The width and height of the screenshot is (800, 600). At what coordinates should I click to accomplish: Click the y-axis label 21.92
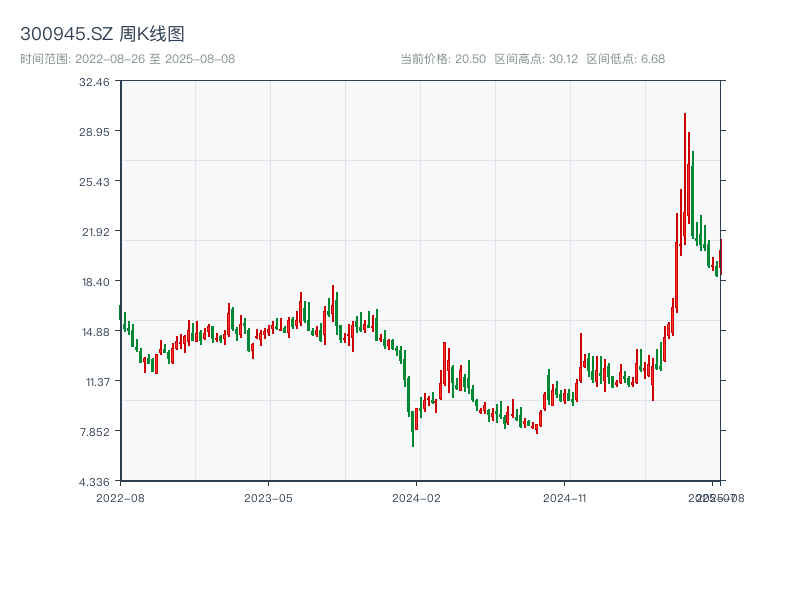(96, 232)
